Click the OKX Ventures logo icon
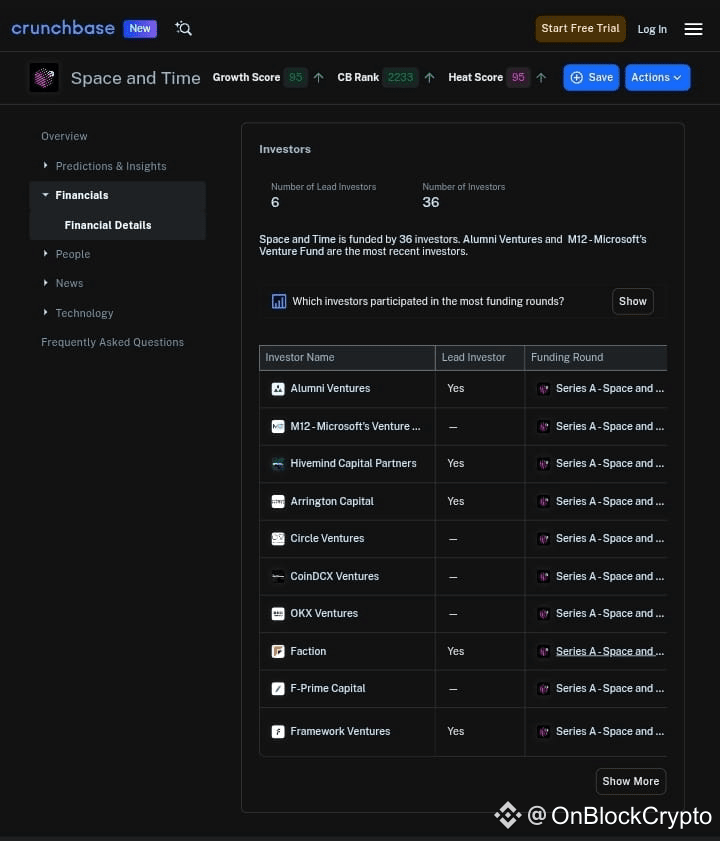Viewport: 720px width, 841px height. [278, 614]
